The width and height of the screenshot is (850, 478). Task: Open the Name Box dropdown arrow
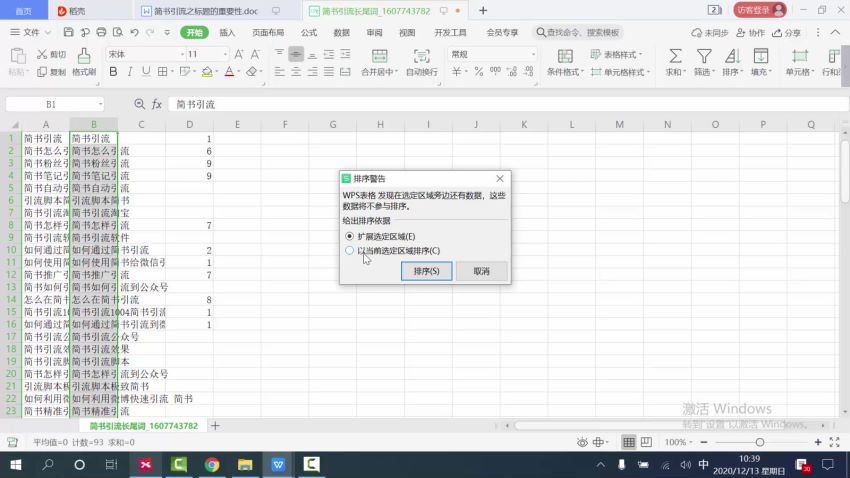pyautogui.click(x=100, y=104)
